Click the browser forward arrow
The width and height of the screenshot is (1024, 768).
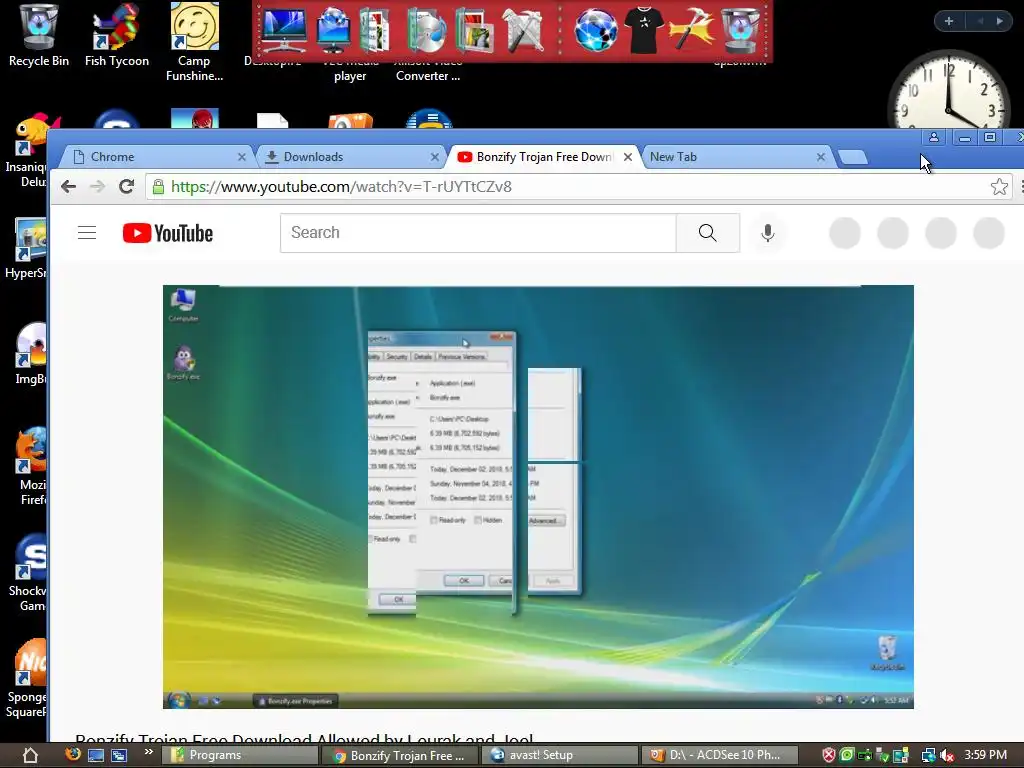coord(97,187)
